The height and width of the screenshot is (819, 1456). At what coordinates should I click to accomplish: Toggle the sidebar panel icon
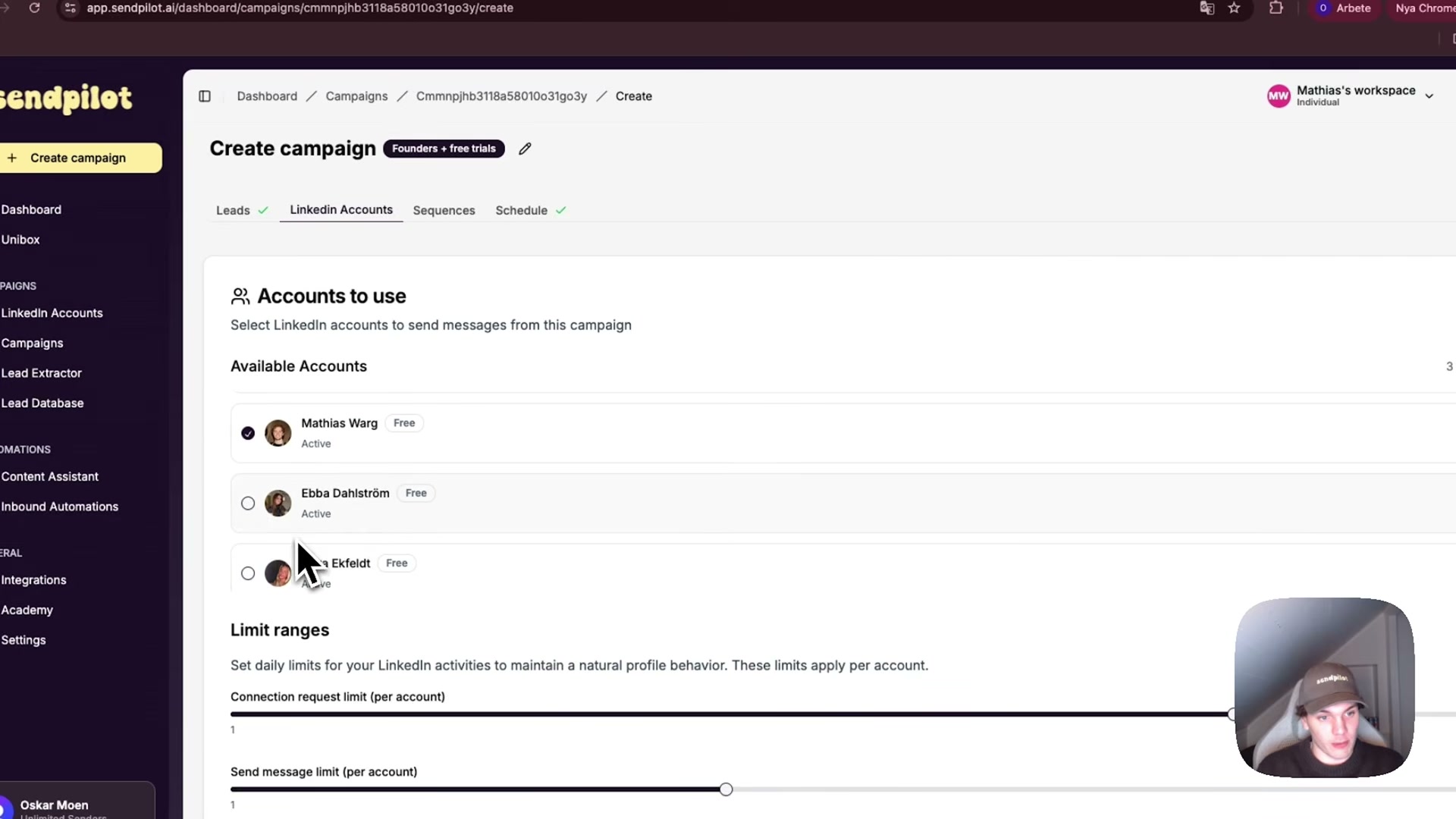tap(205, 96)
